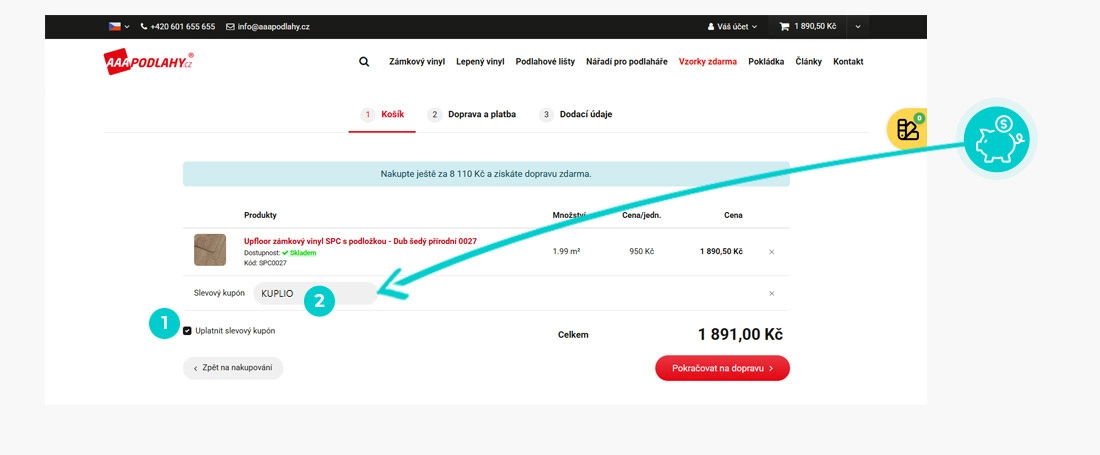Click Zpět na nakupování button
The image size is (1100, 455).
pyautogui.click(x=233, y=368)
